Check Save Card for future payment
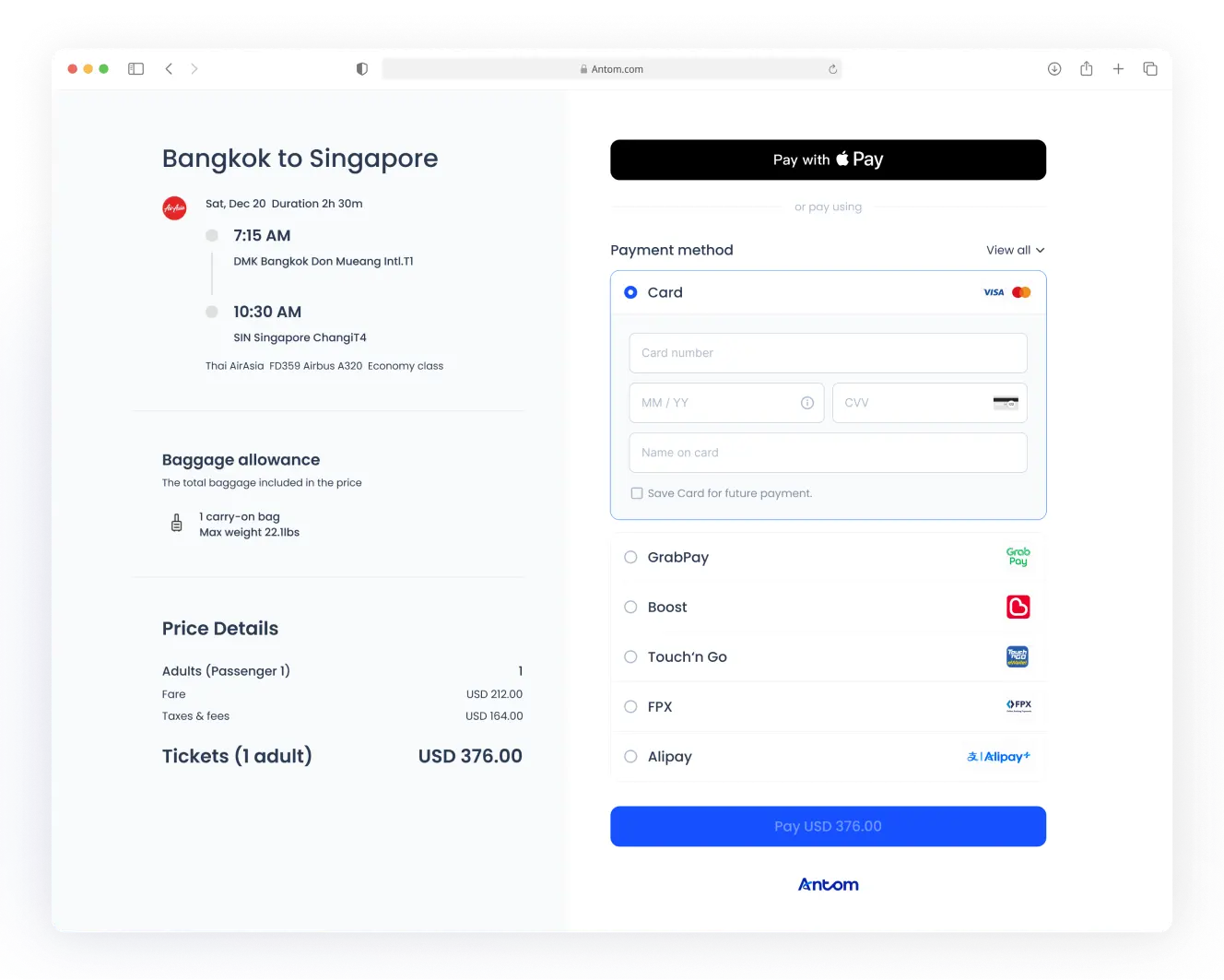Screen dimensions: 1224x980 [x=636, y=493]
